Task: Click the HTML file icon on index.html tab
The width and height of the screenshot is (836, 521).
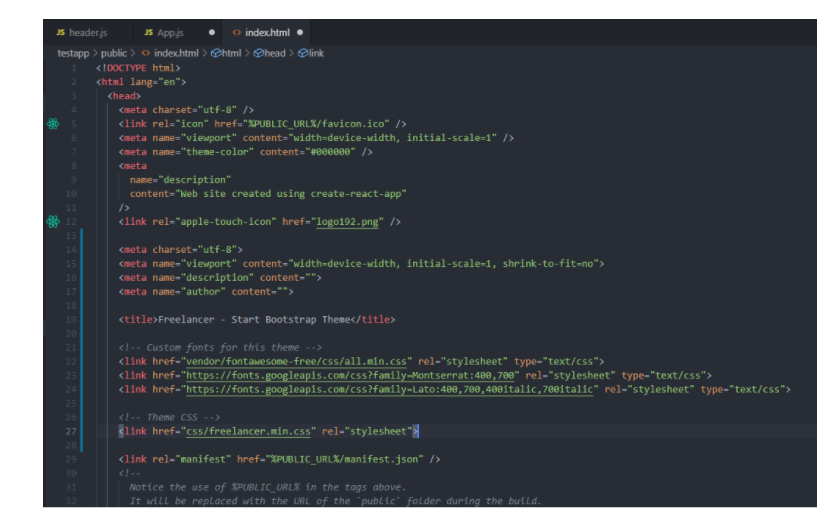Action: click(236, 33)
